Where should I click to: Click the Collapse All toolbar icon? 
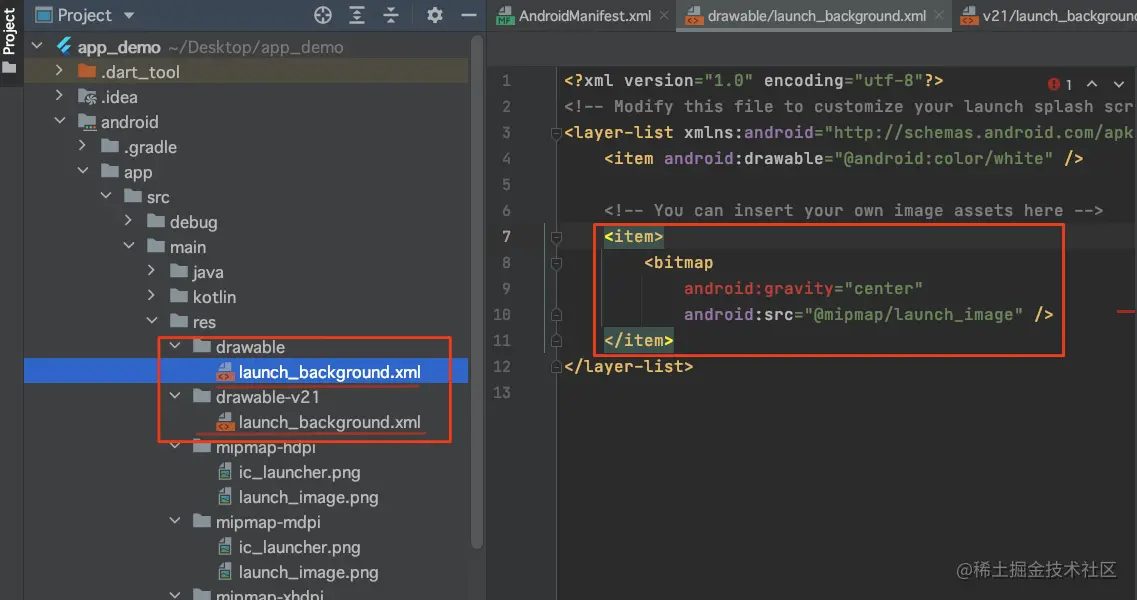coord(391,15)
